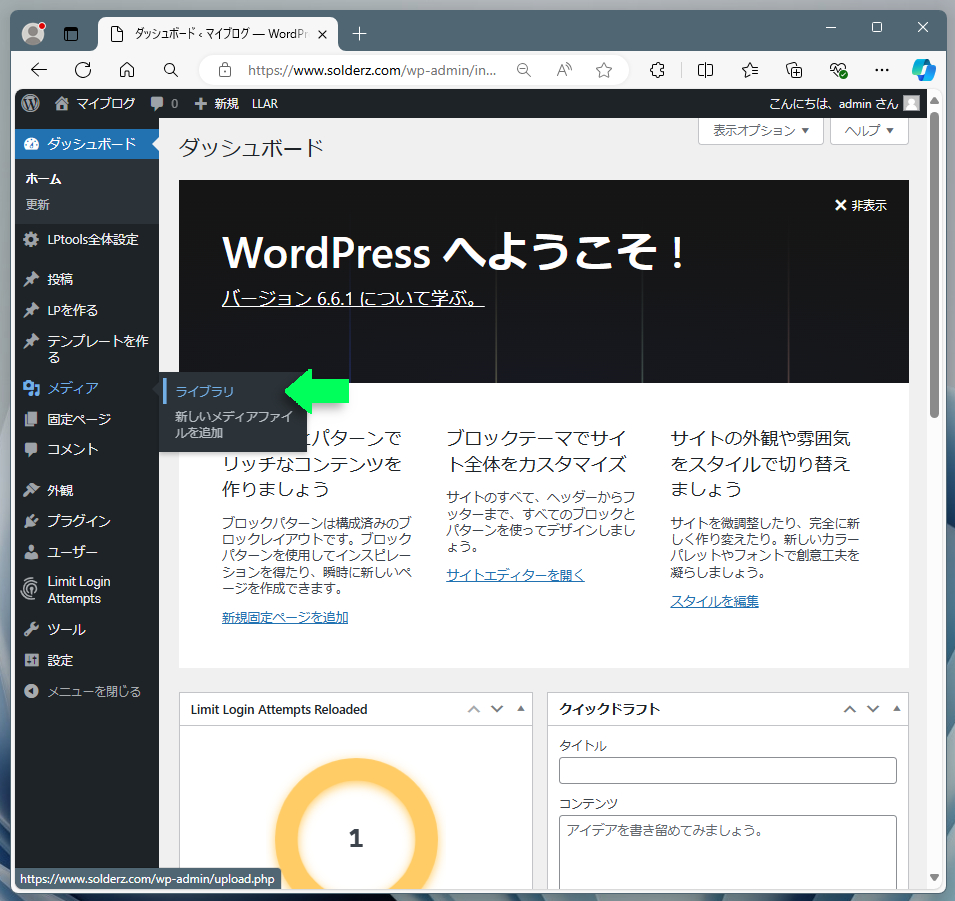Open マイブログ site home link
This screenshot has width=955, height=901.
click(94, 104)
